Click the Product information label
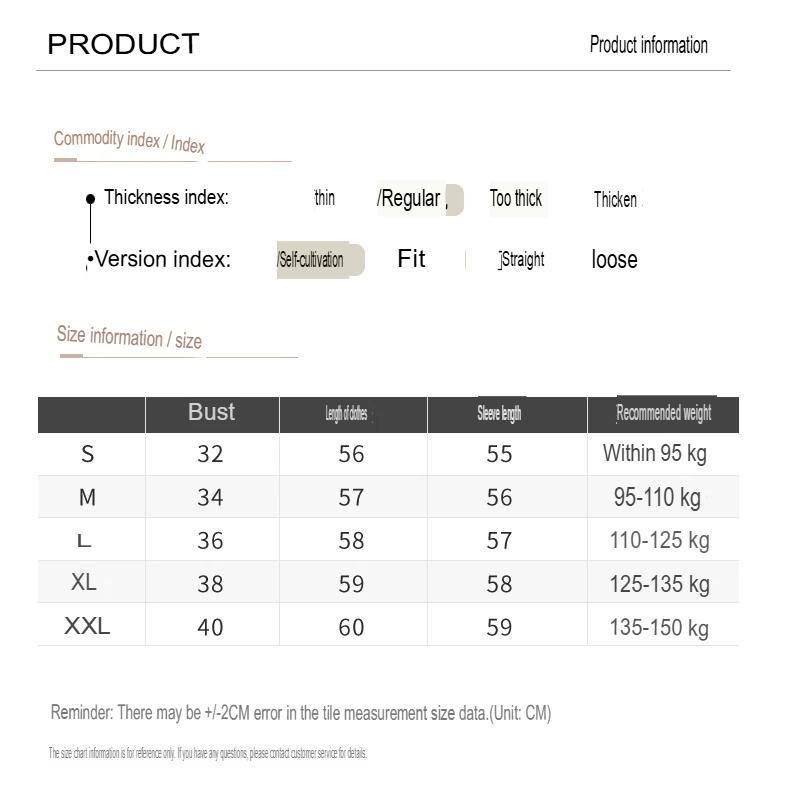This screenshot has width=790, height=798. tap(648, 45)
